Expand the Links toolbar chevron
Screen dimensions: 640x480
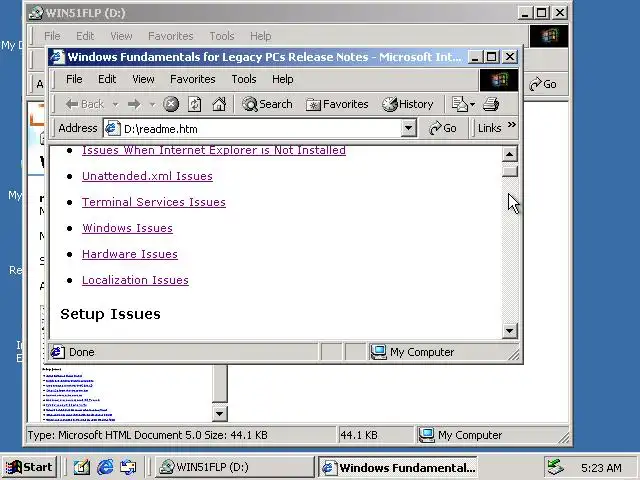512,125
